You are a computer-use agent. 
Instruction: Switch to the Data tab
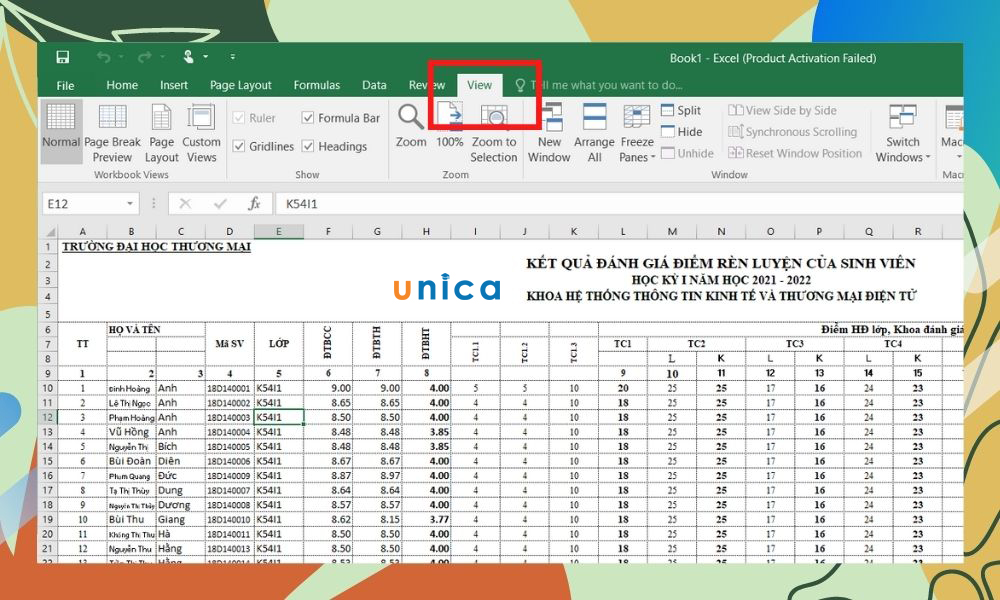point(374,85)
